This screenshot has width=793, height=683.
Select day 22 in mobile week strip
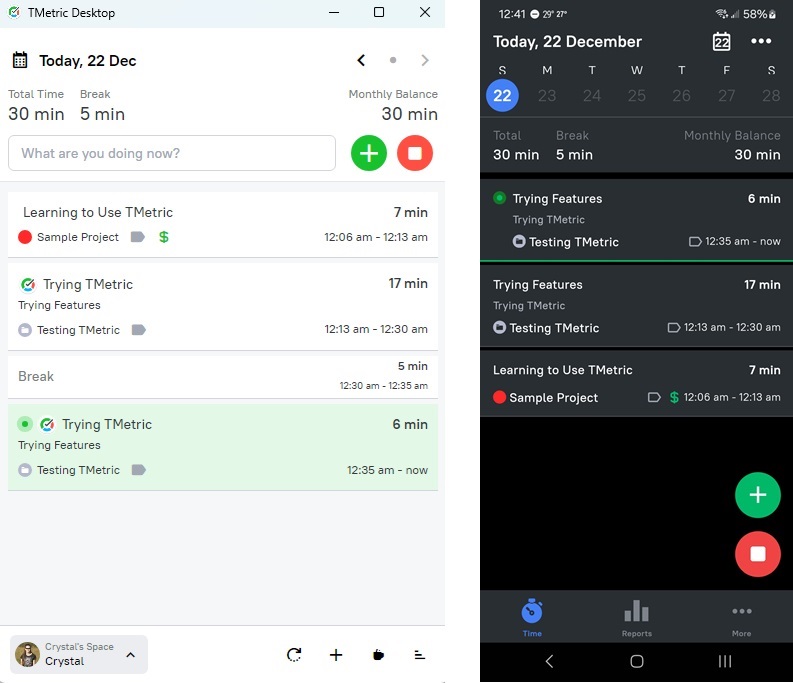[502, 95]
